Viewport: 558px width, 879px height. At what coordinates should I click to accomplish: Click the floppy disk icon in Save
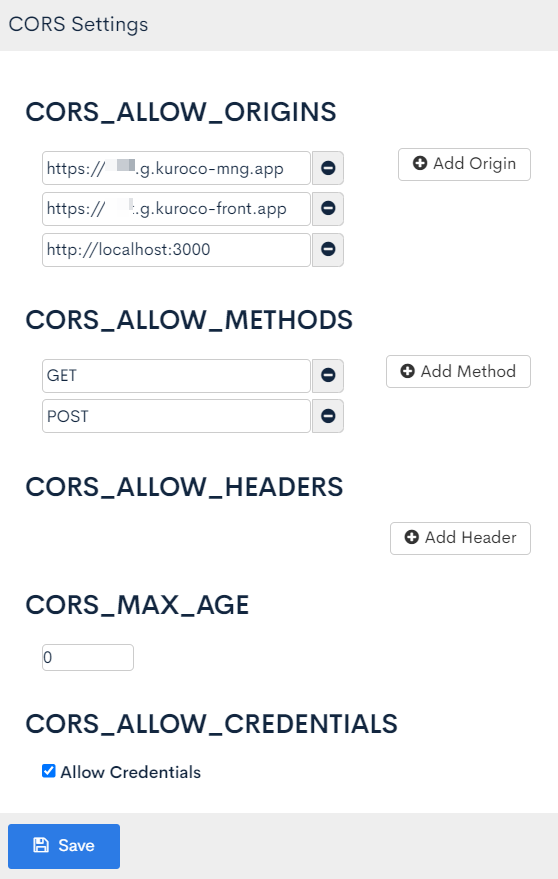[41, 845]
